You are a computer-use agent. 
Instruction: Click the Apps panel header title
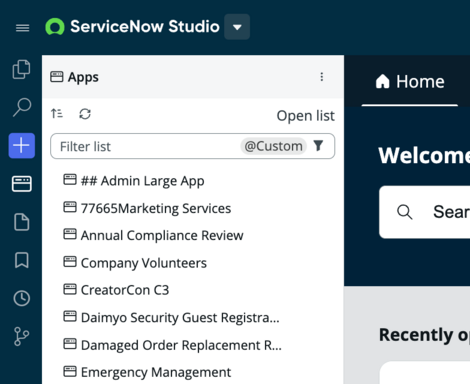pos(83,77)
